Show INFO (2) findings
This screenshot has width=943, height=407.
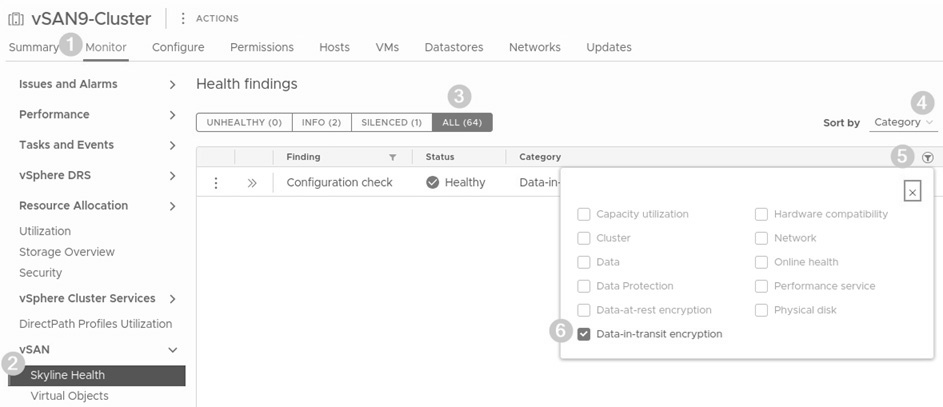(x=322, y=123)
